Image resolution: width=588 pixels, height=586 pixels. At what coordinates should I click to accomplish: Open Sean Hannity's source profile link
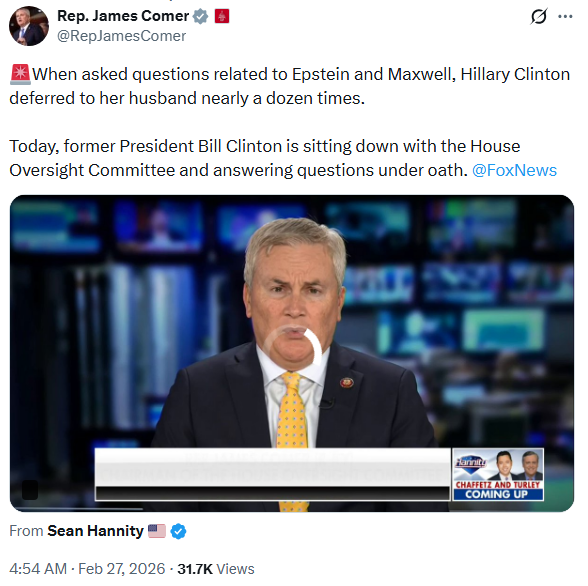click(95, 531)
